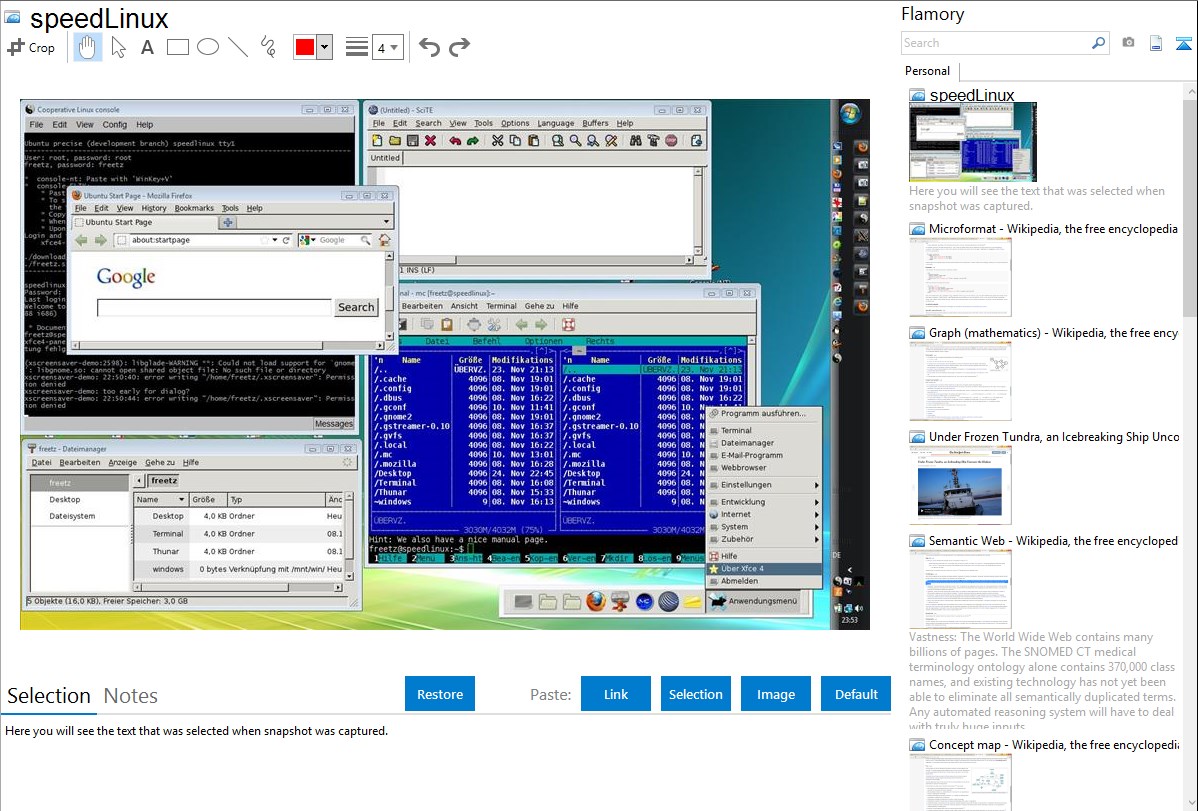
Task: Switch to the Selection tab
Action: click(x=49, y=696)
